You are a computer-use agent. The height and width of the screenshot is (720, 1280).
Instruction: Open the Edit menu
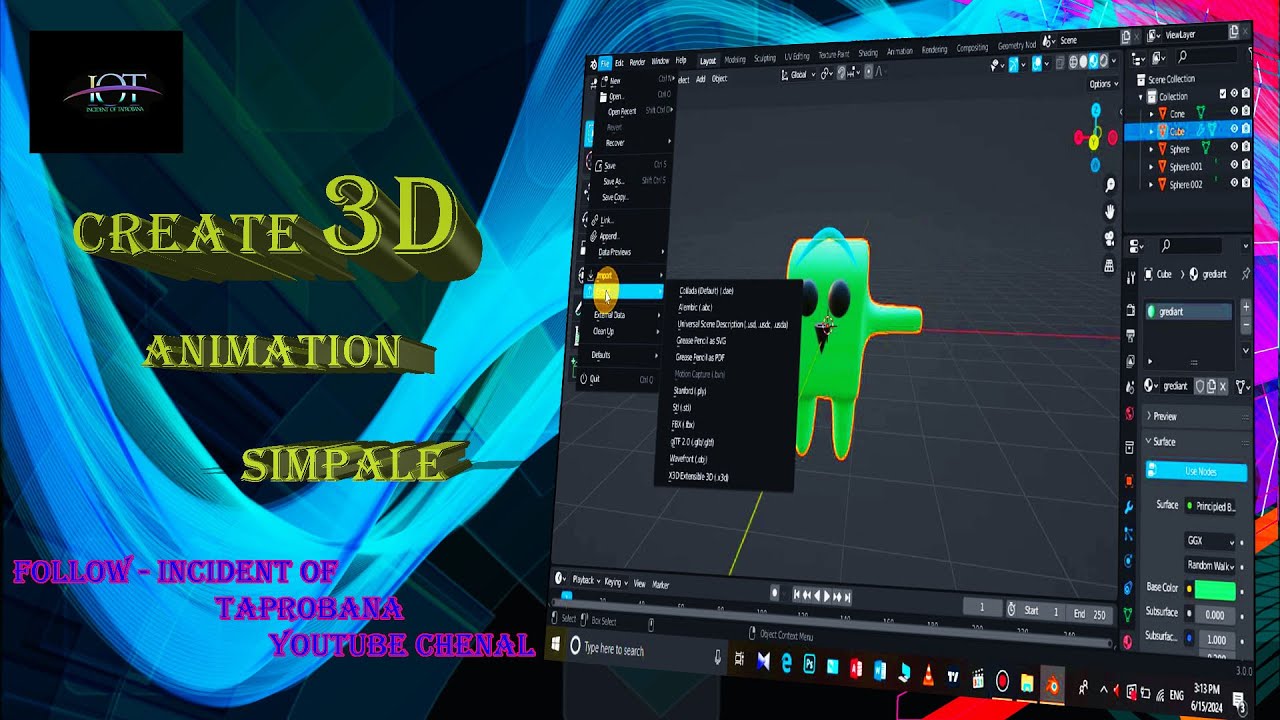(x=619, y=63)
